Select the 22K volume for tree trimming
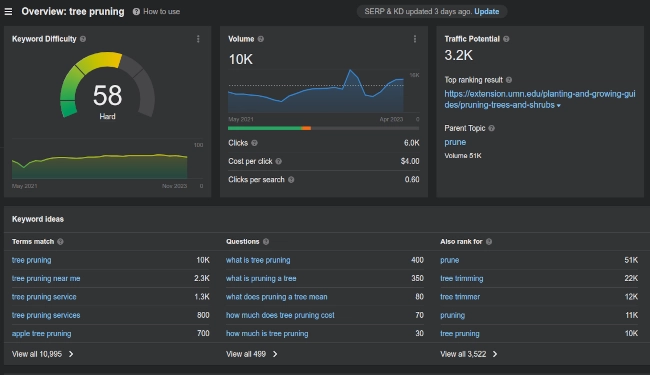650x375 pixels. coord(631,278)
